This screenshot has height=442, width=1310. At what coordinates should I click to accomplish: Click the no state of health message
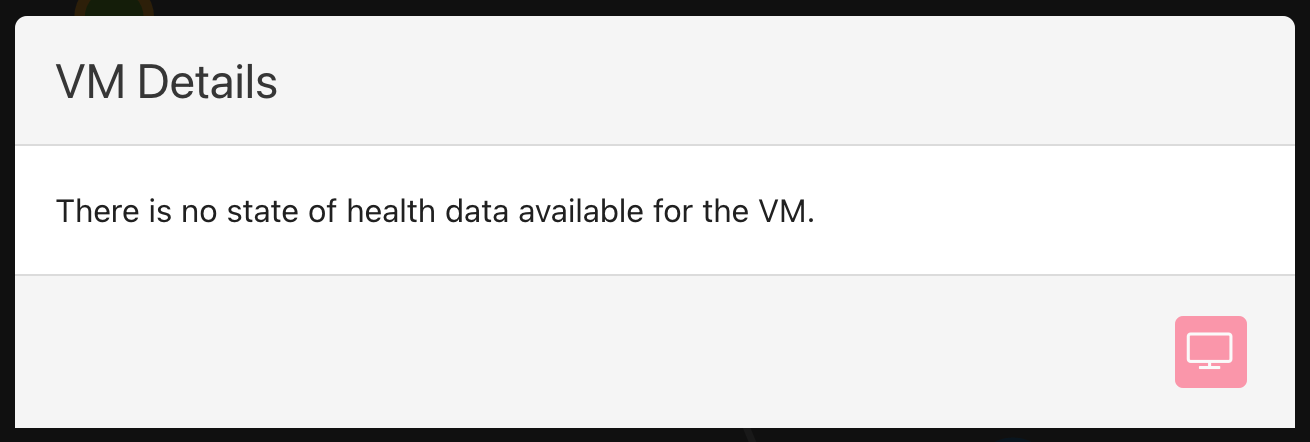coord(435,212)
